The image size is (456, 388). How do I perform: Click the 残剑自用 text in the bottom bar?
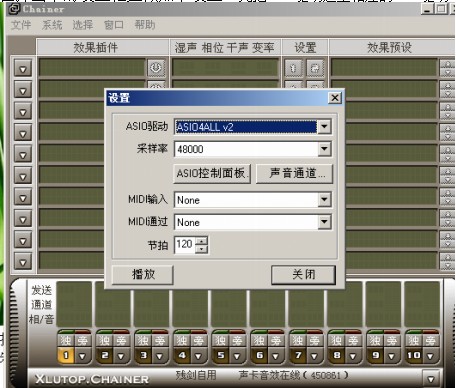tap(196, 375)
